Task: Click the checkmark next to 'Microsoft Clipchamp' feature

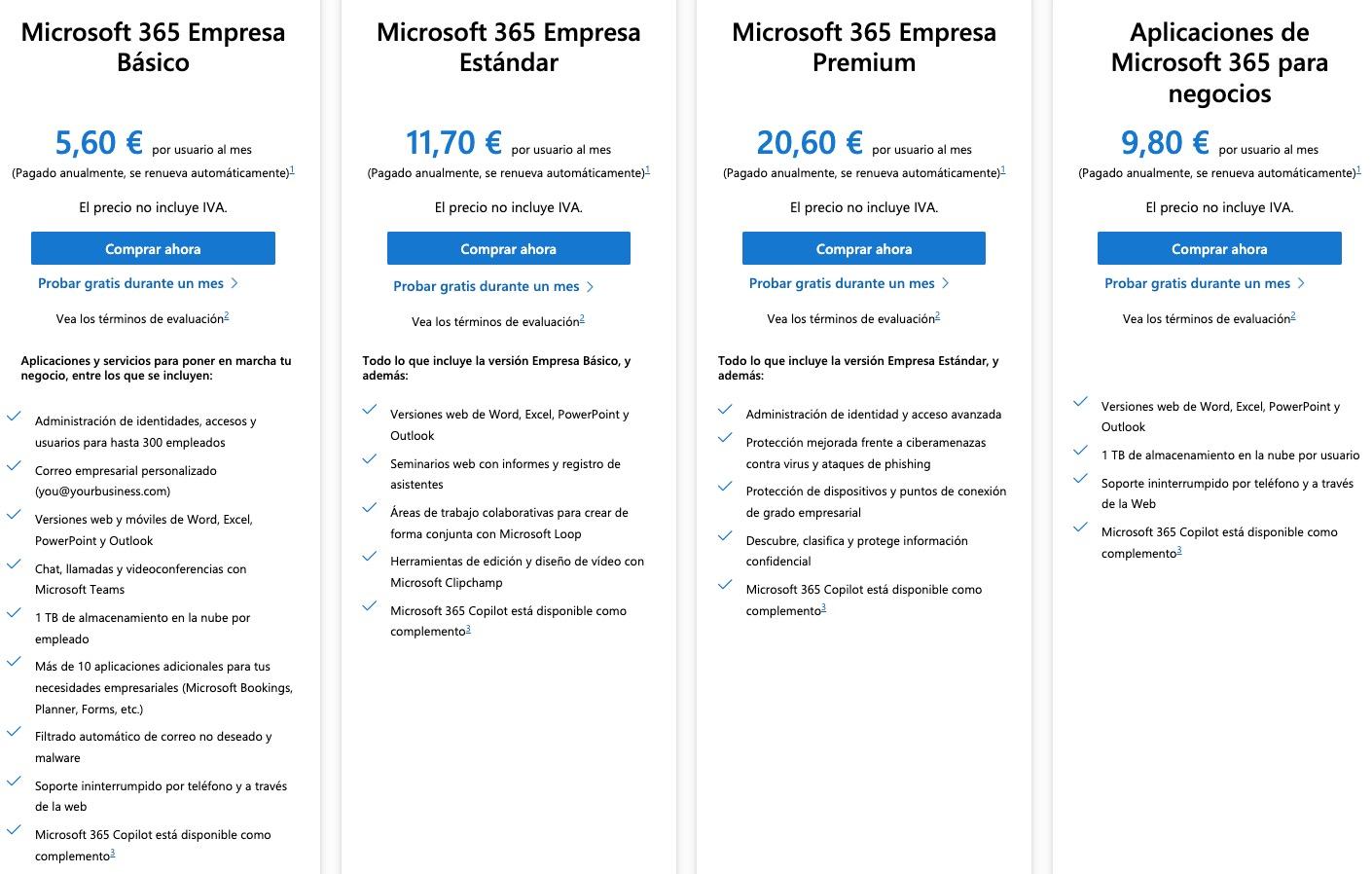Action: [x=371, y=557]
